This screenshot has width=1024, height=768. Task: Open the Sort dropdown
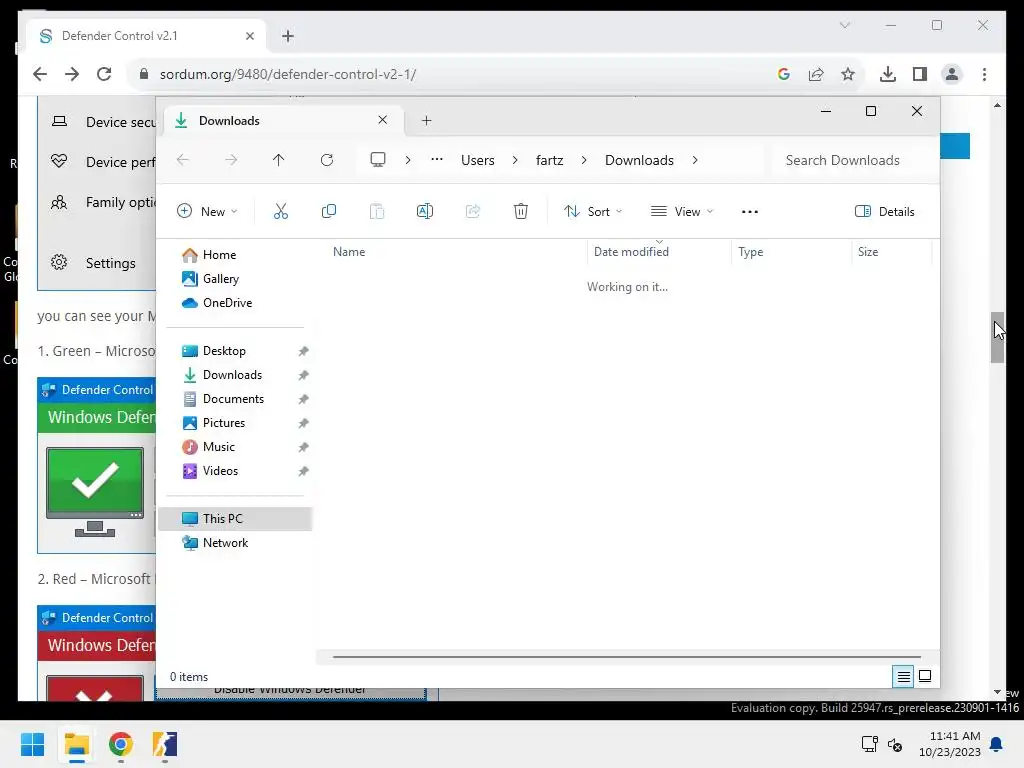[593, 211]
